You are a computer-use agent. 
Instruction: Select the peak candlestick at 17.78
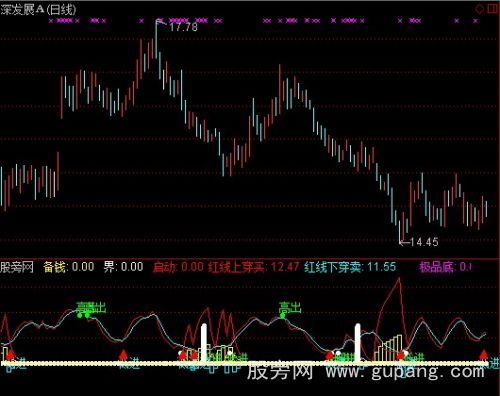point(156,39)
